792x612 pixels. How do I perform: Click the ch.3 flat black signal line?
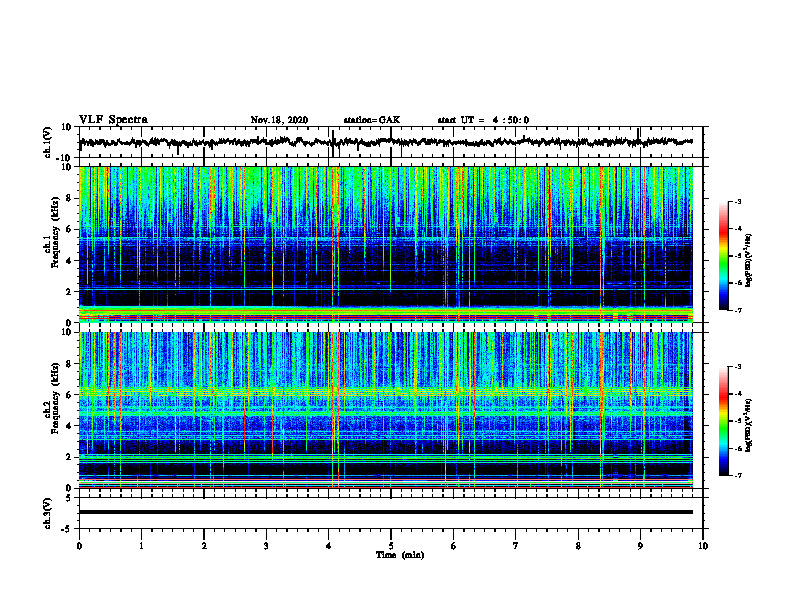coord(385,512)
